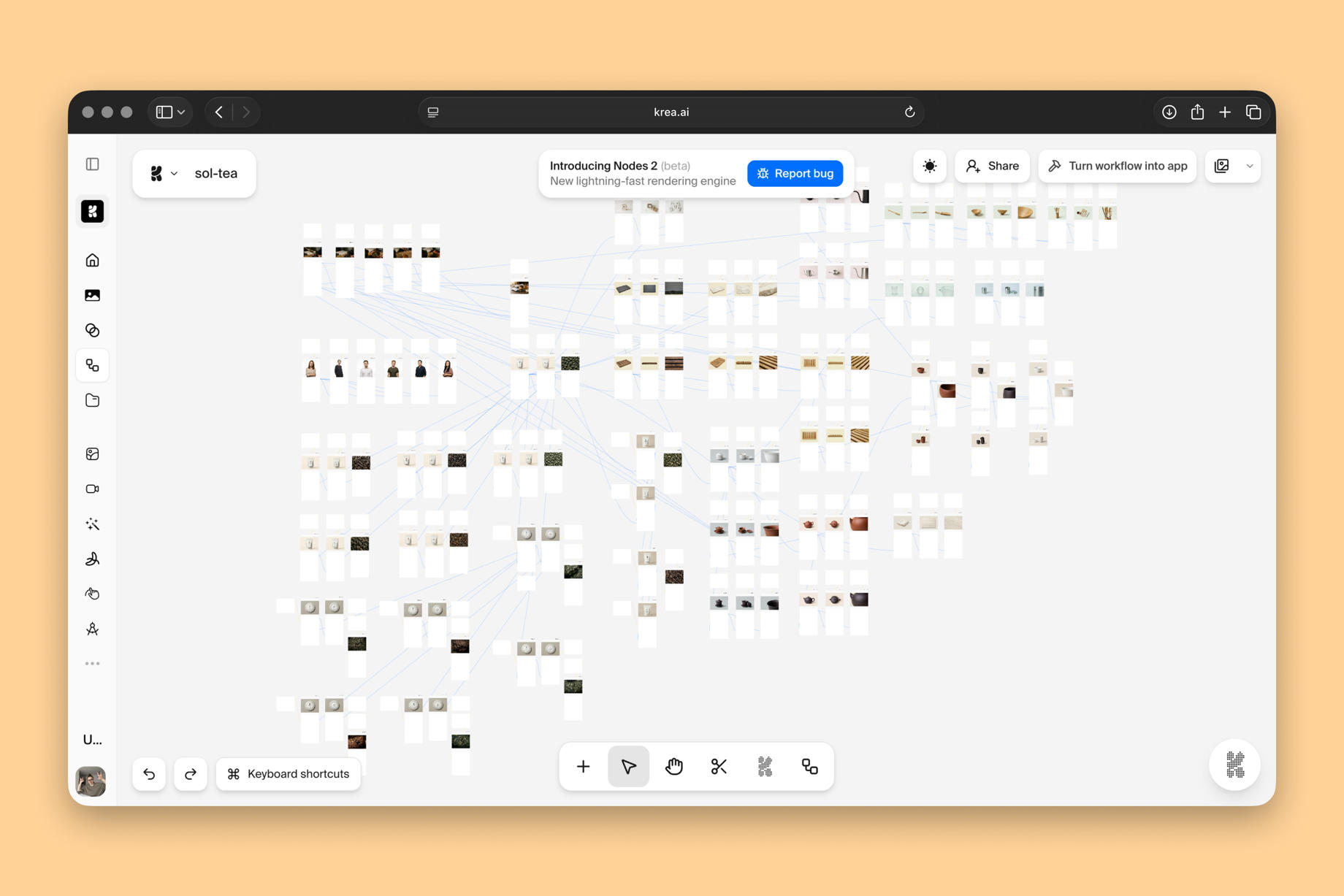
Task: Activate the pointer select tool
Action: point(628,766)
